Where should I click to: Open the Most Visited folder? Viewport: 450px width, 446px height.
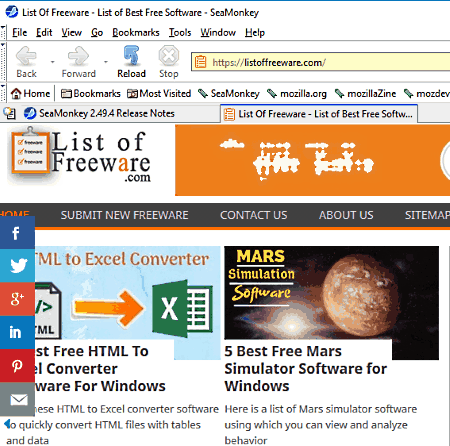click(159, 93)
